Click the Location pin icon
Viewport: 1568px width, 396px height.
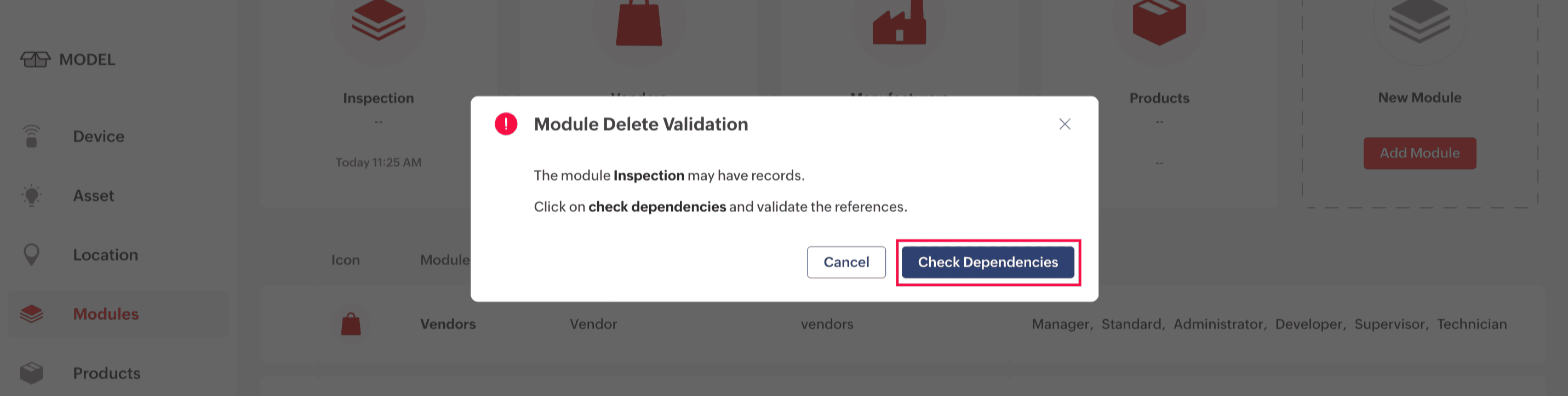coord(32,254)
